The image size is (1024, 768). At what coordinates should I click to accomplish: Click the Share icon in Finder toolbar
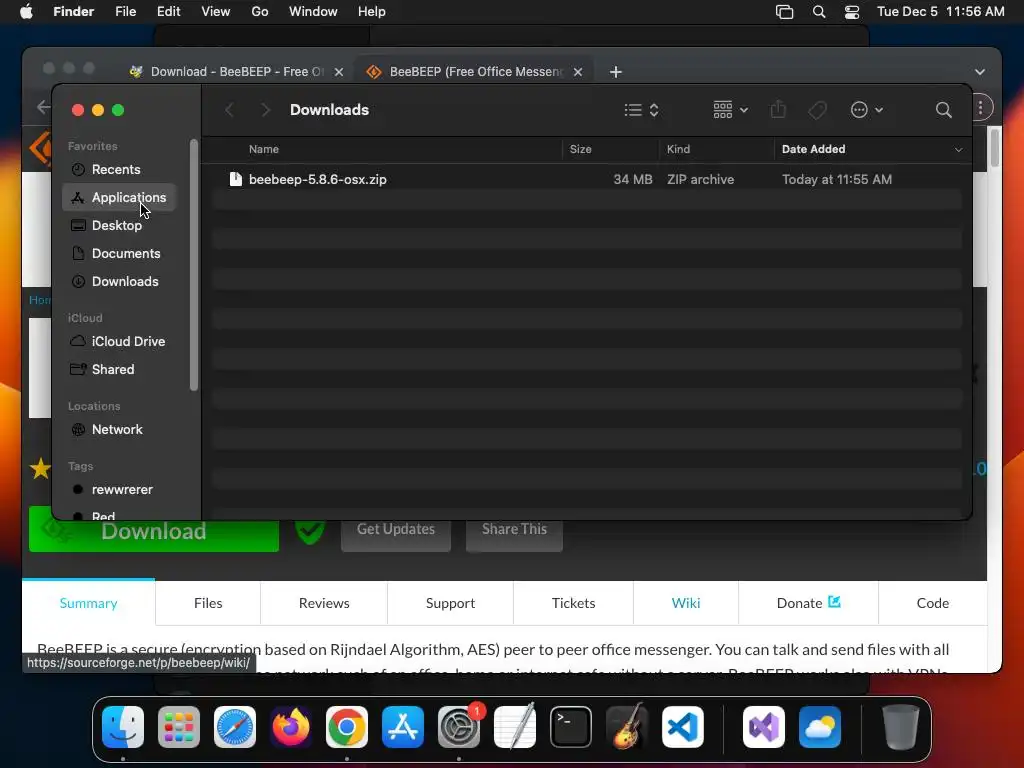(x=778, y=109)
